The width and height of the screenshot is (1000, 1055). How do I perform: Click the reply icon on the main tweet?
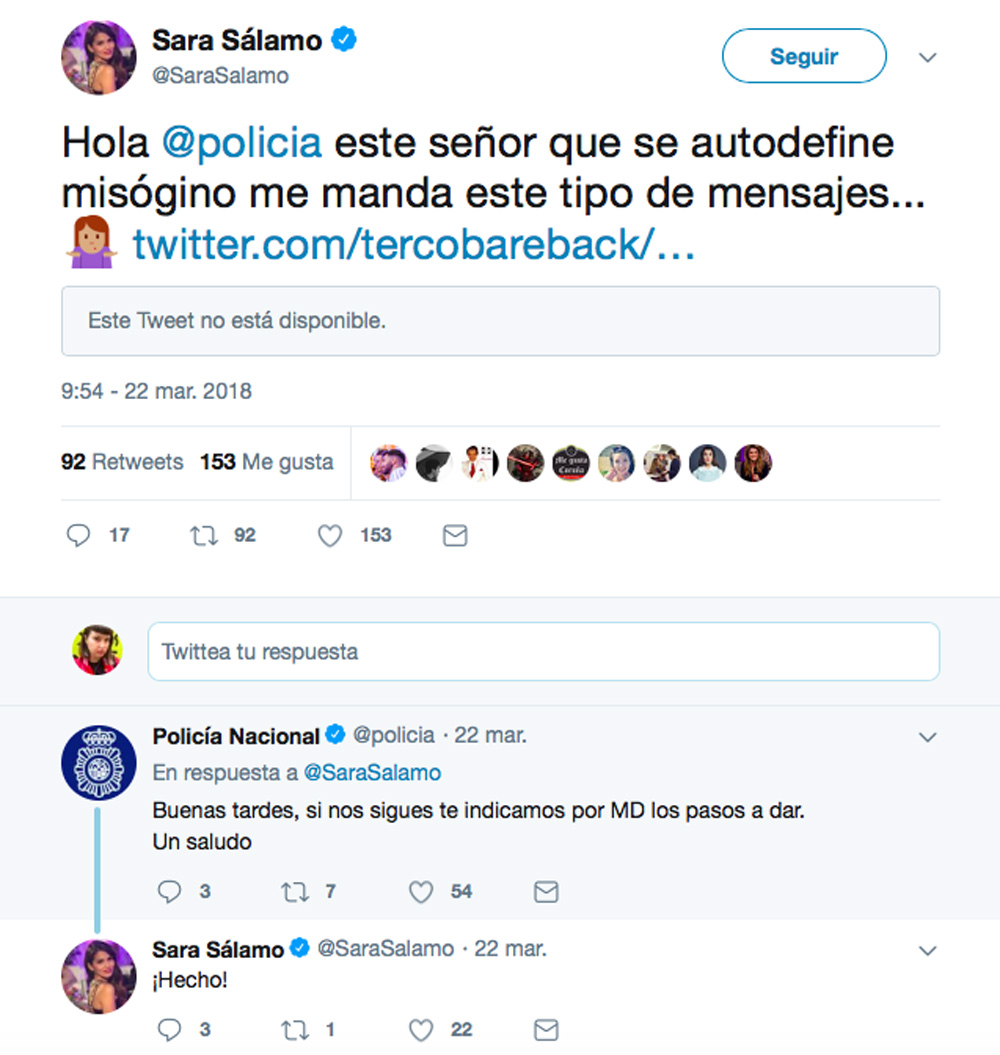click(x=79, y=536)
